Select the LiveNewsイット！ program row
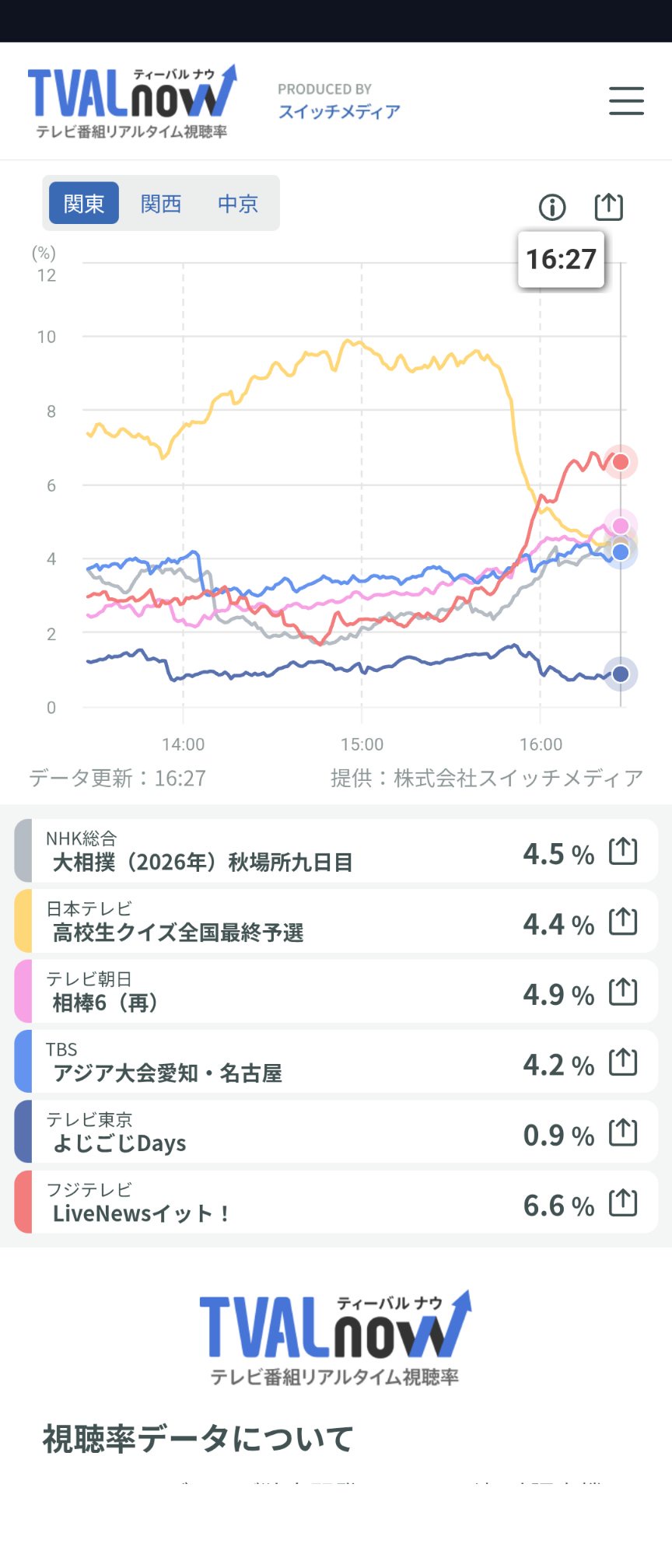Screen dimensions: 672x1568 coord(336,1203)
